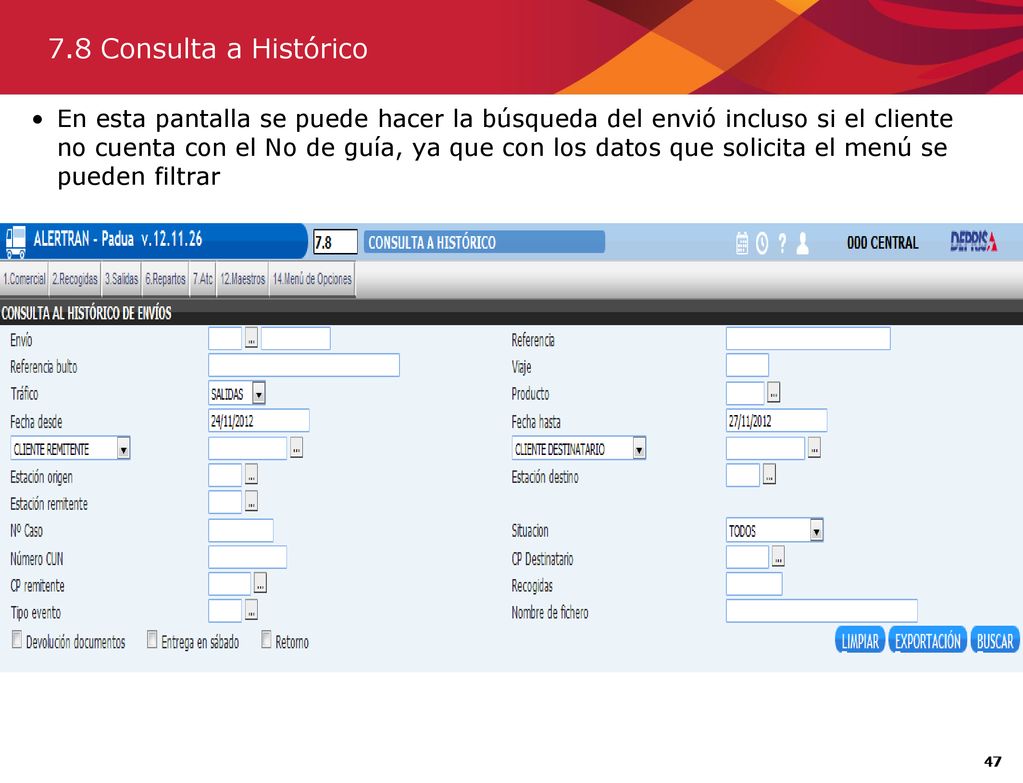Enable Devolución documentos checkbox
The width and height of the screenshot is (1023, 783).
pos(17,639)
